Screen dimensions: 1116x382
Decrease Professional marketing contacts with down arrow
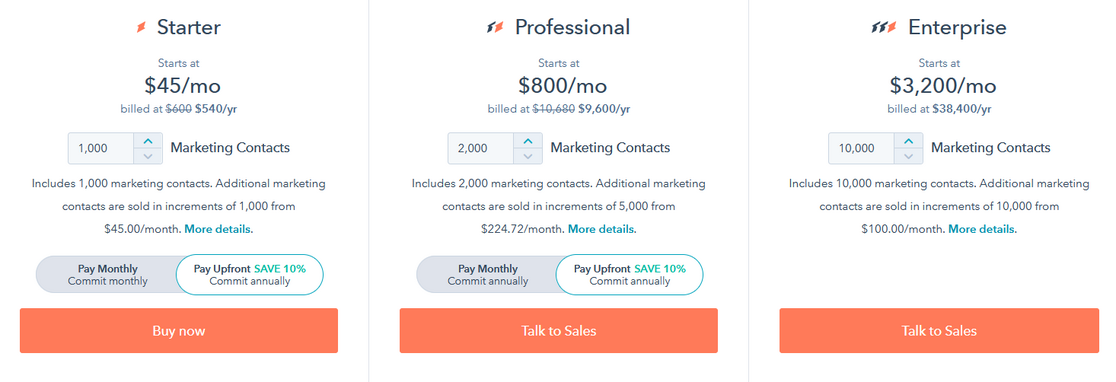tap(527, 156)
